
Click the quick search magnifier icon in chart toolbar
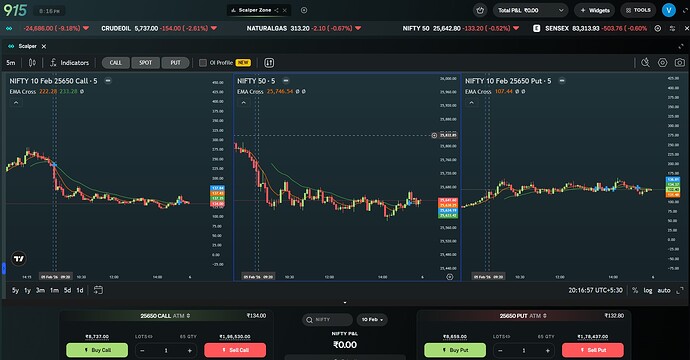click(x=645, y=63)
